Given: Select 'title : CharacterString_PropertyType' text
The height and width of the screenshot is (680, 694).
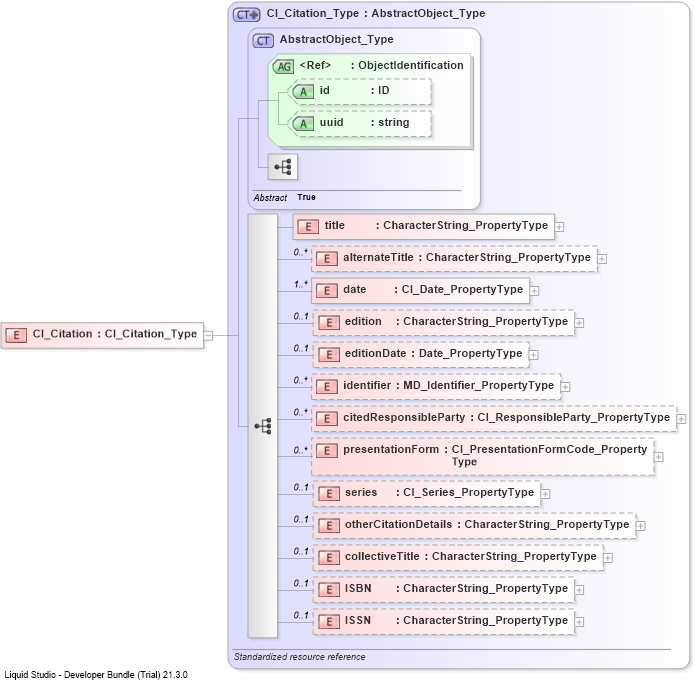Looking at the screenshot, I should tap(436, 225).
